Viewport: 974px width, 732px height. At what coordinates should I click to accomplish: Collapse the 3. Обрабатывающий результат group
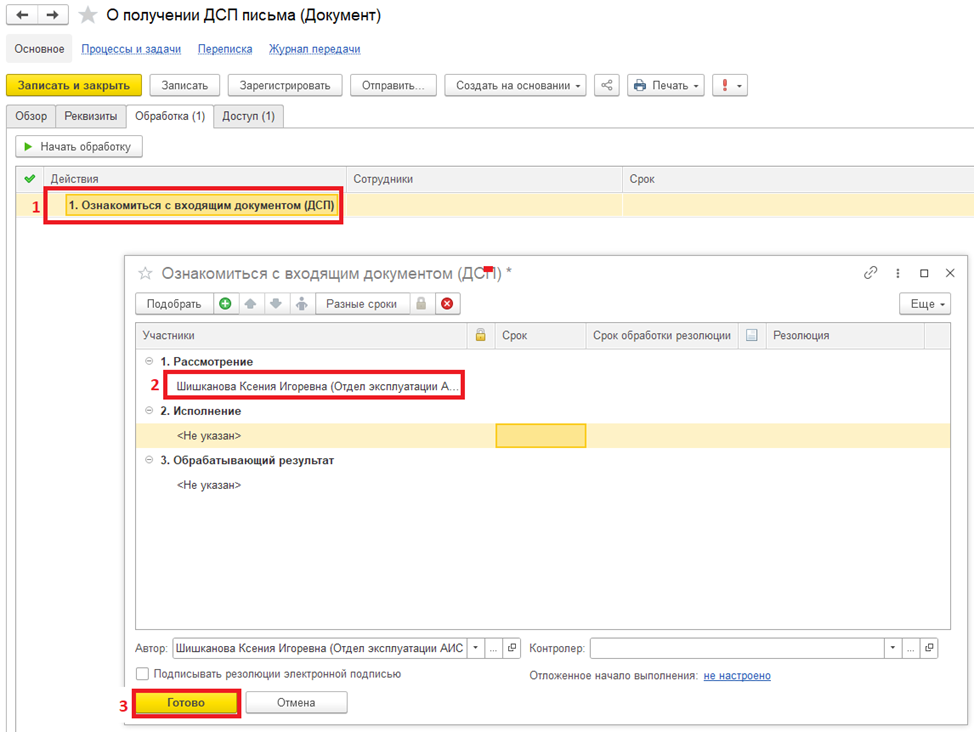(x=150, y=461)
